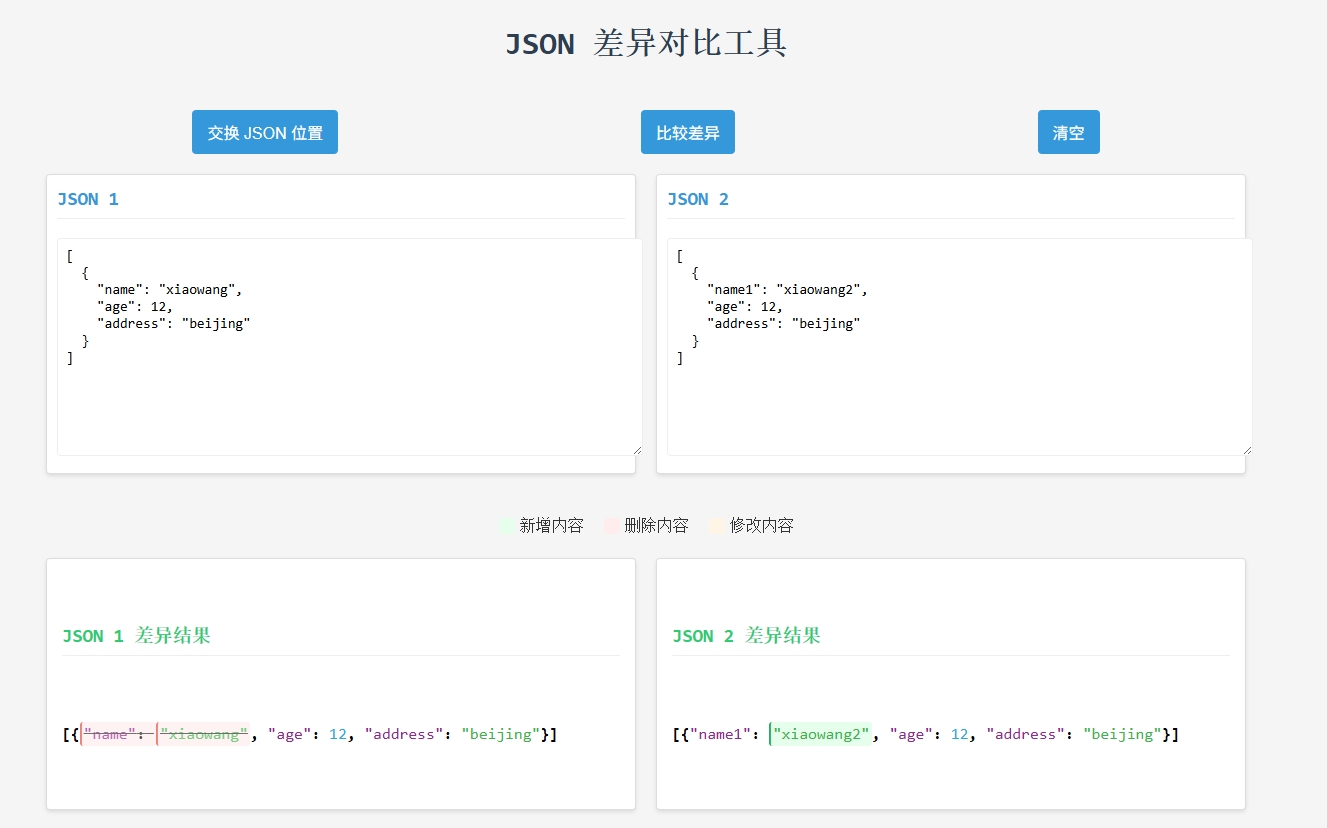The width and height of the screenshot is (1327, 828).
Task: Click the "name1": "xiaowang2" line in JSON 2 input
Action: 788,289
